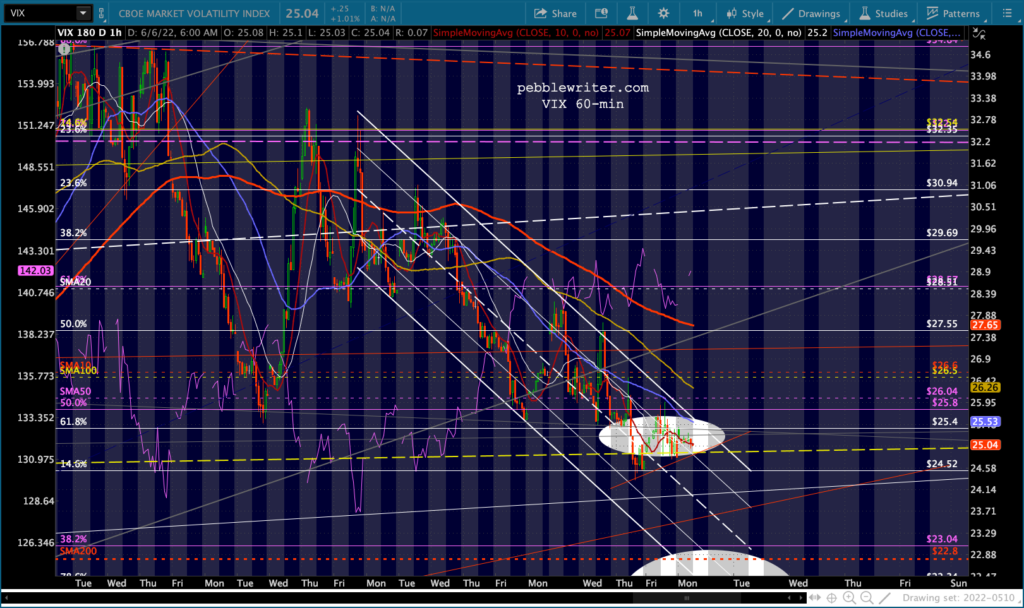The height and width of the screenshot is (608, 1024).
Task: Toggle the pink 142.03 price label
Action: [x=35, y=270]
